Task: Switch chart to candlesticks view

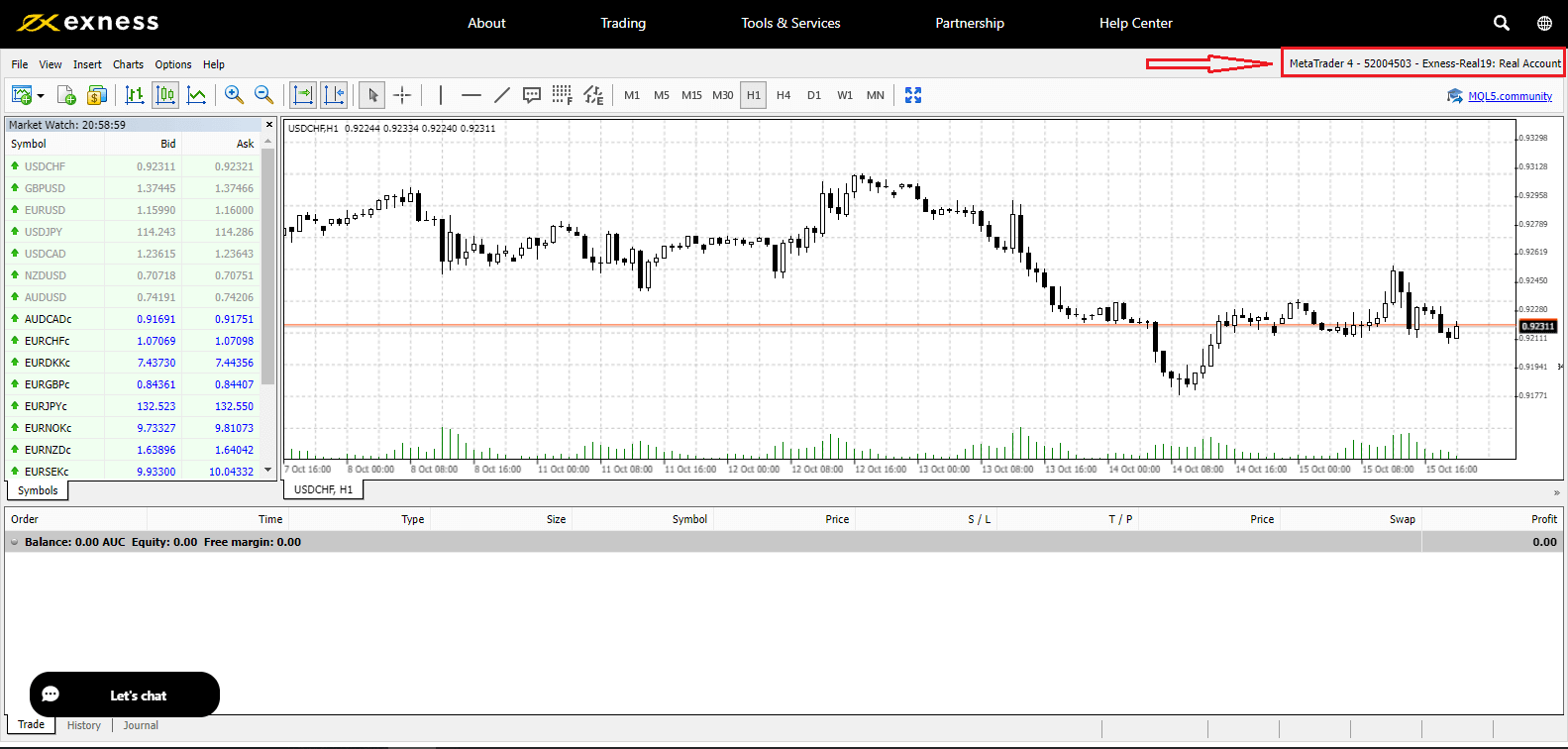Action: coord(165,95)
